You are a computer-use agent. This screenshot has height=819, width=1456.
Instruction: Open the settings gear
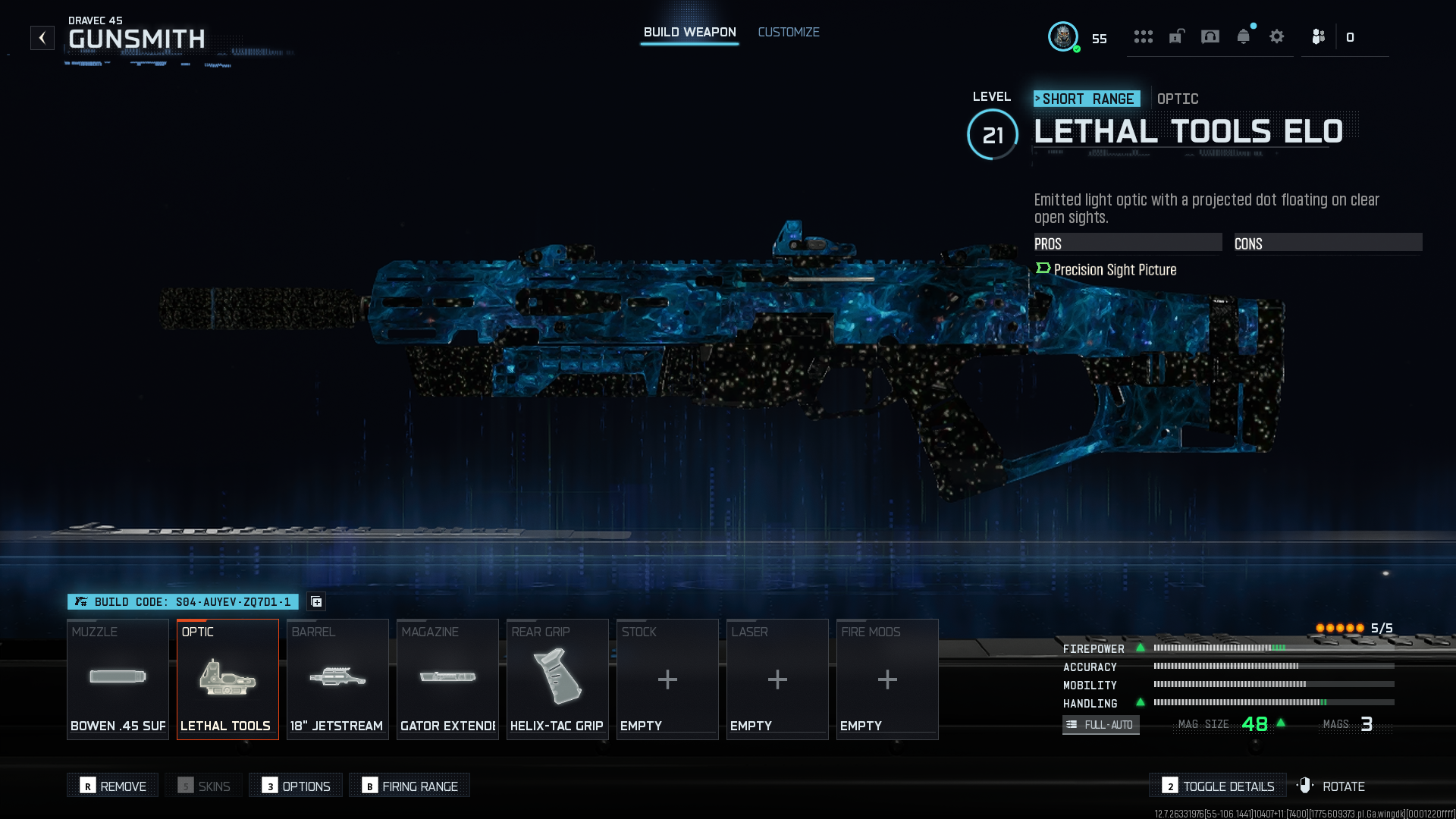point(1277,36)
